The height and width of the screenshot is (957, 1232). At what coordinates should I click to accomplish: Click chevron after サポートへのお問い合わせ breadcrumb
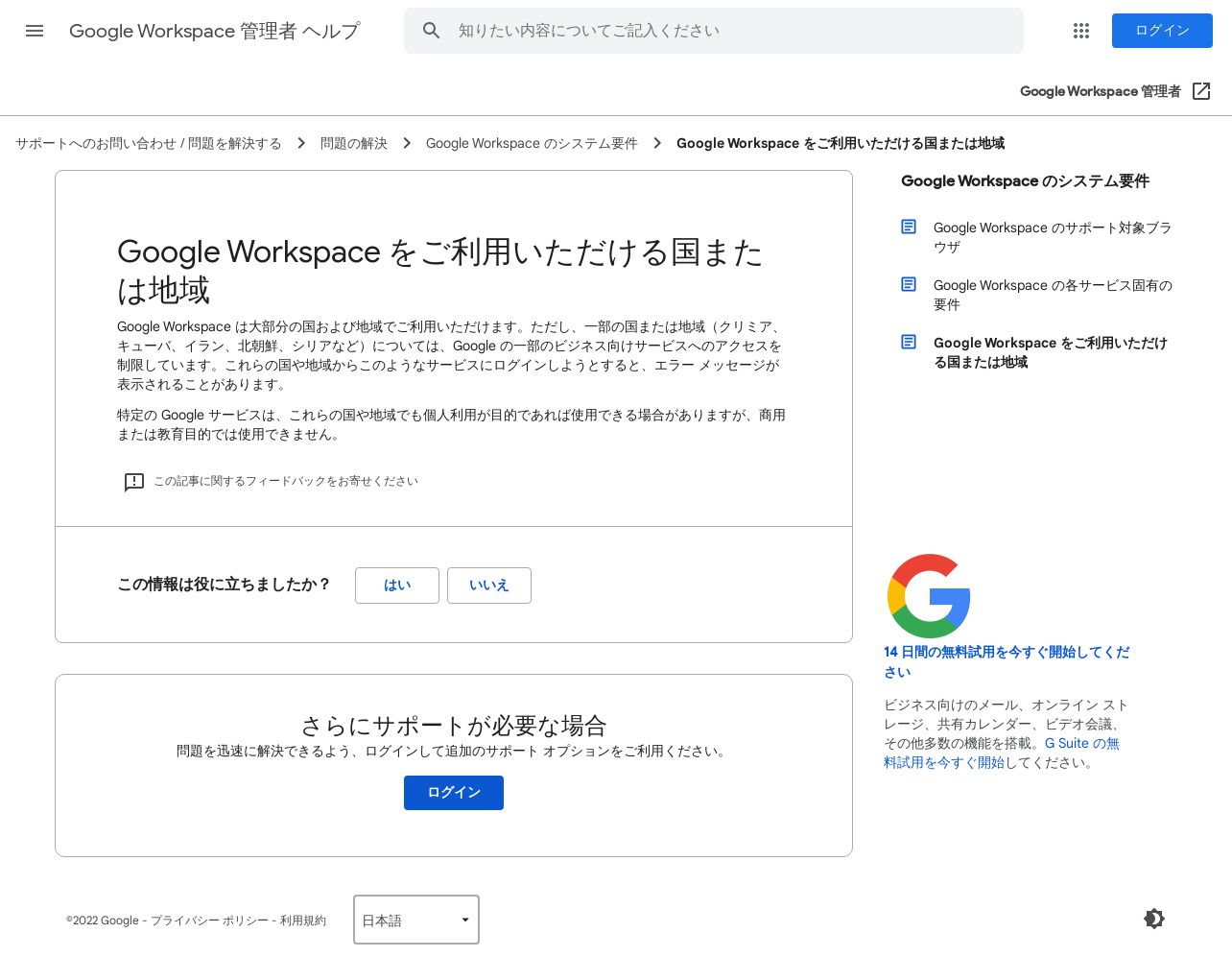301,143
